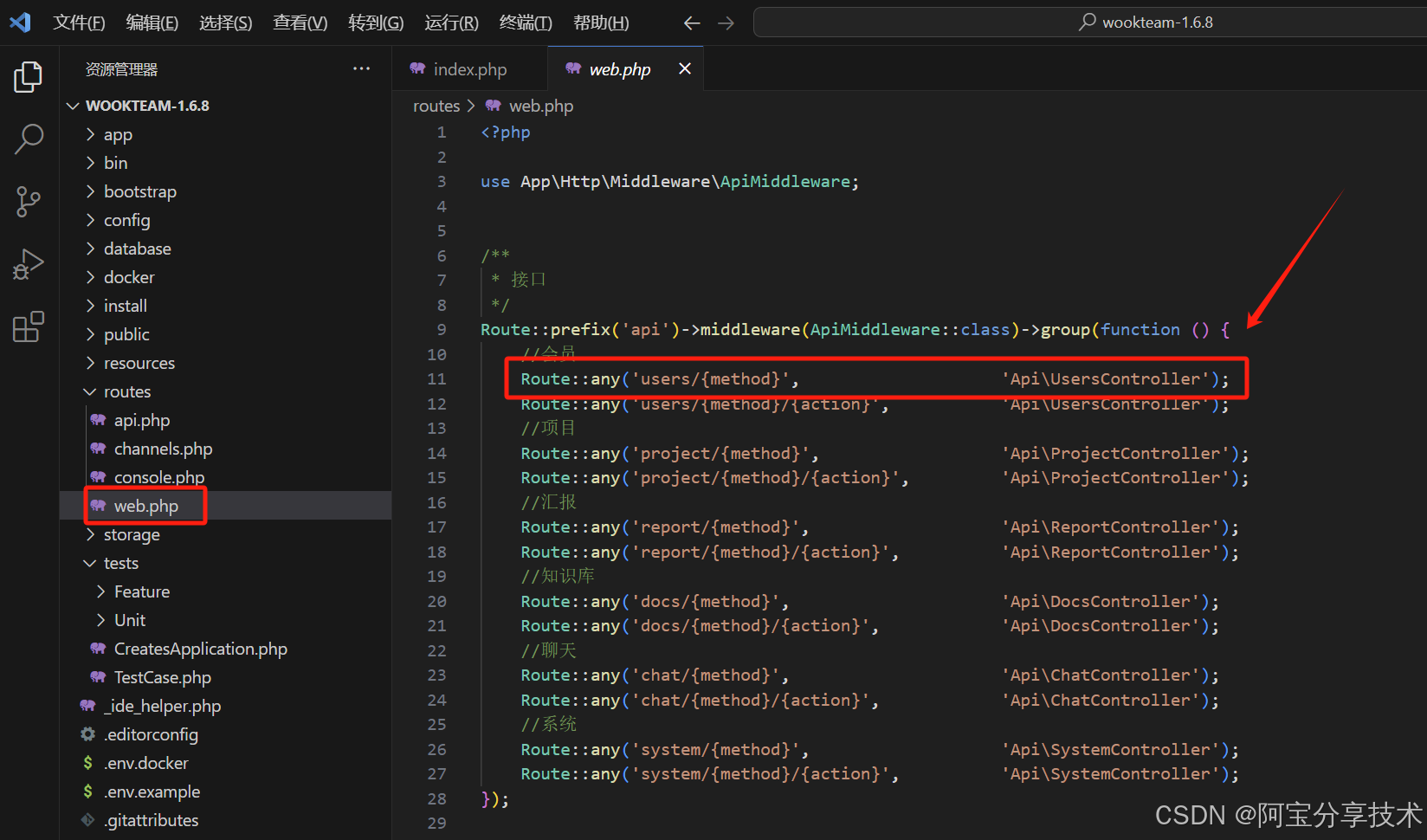Click the gear icon beside .editorconfig
Viewport: 1427px width, 840px height.
point(87,734)
